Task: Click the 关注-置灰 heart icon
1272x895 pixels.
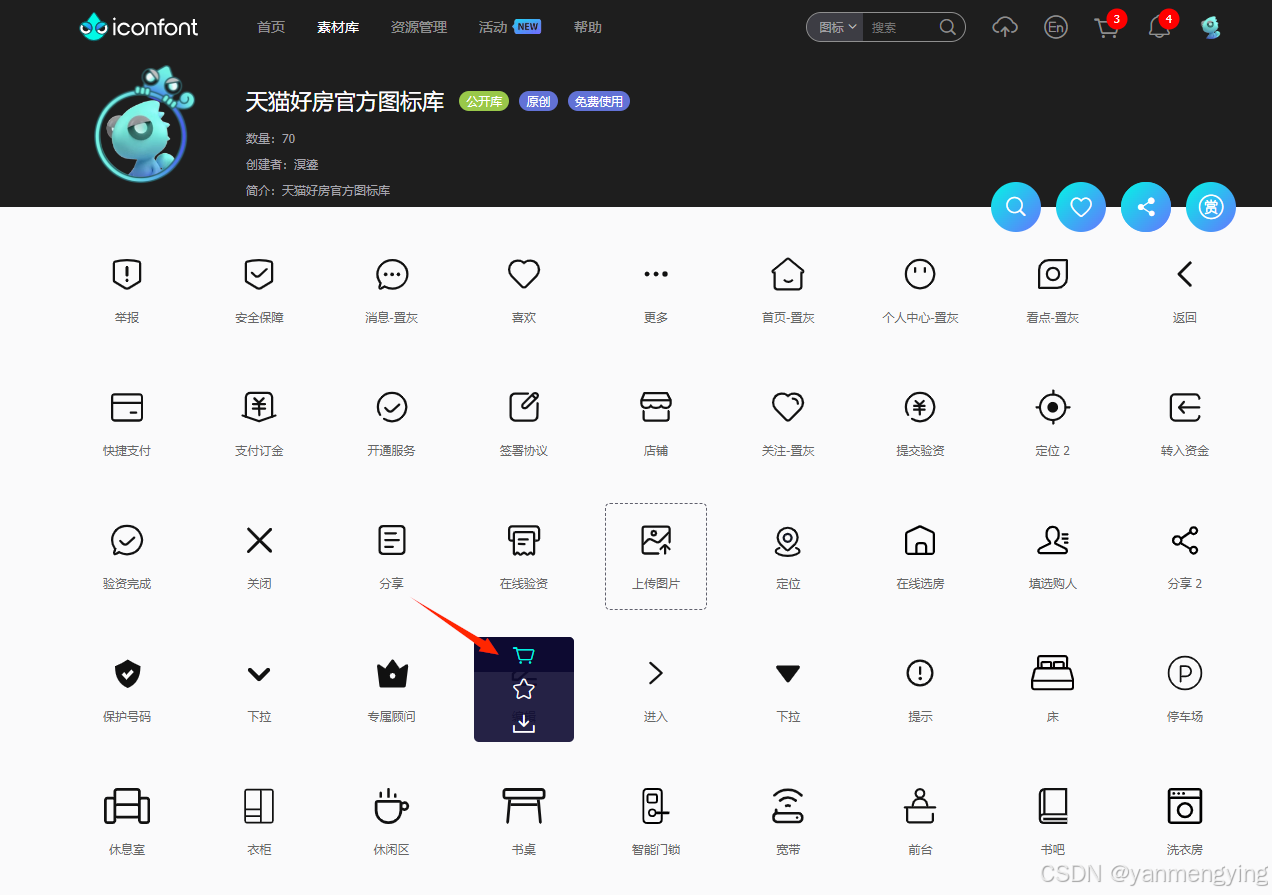Action: (x=788, y=406)
